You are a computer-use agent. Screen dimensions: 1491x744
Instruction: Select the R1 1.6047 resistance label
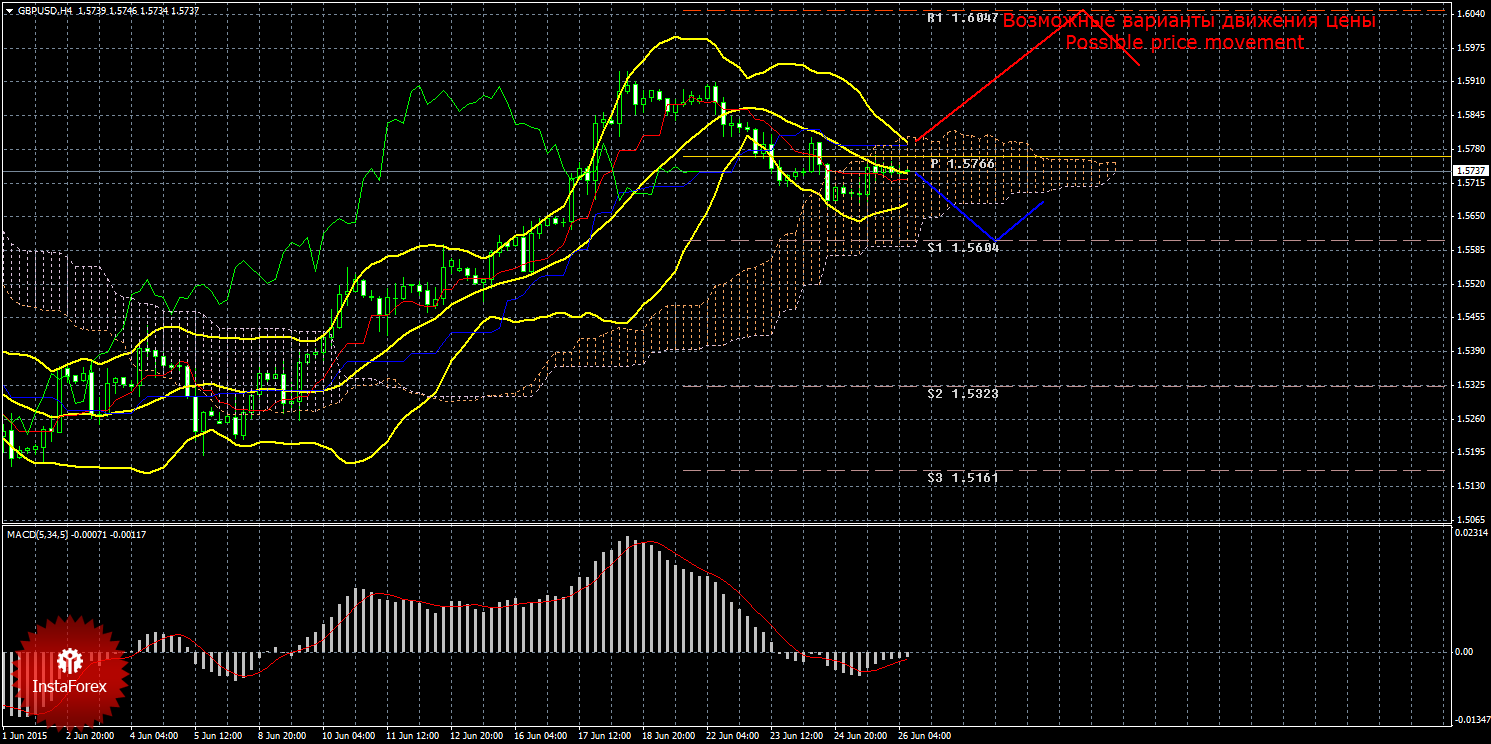(962, 18)
